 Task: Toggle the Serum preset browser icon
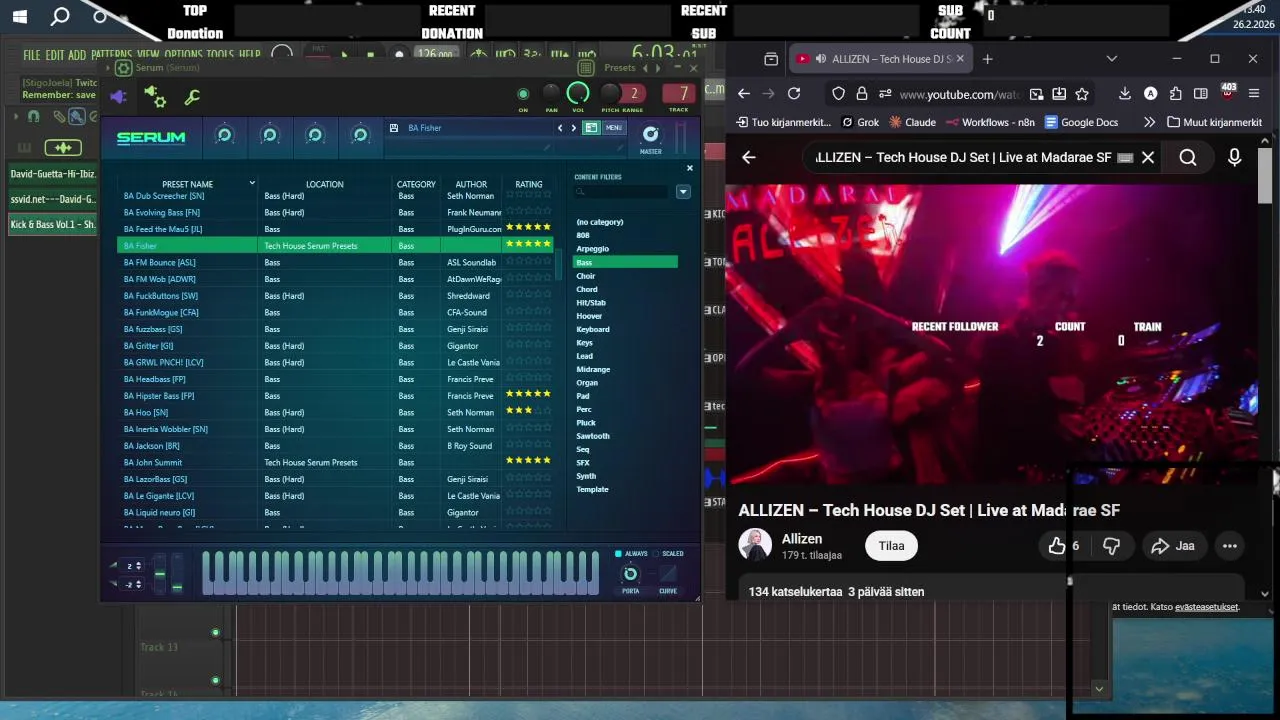591,128
